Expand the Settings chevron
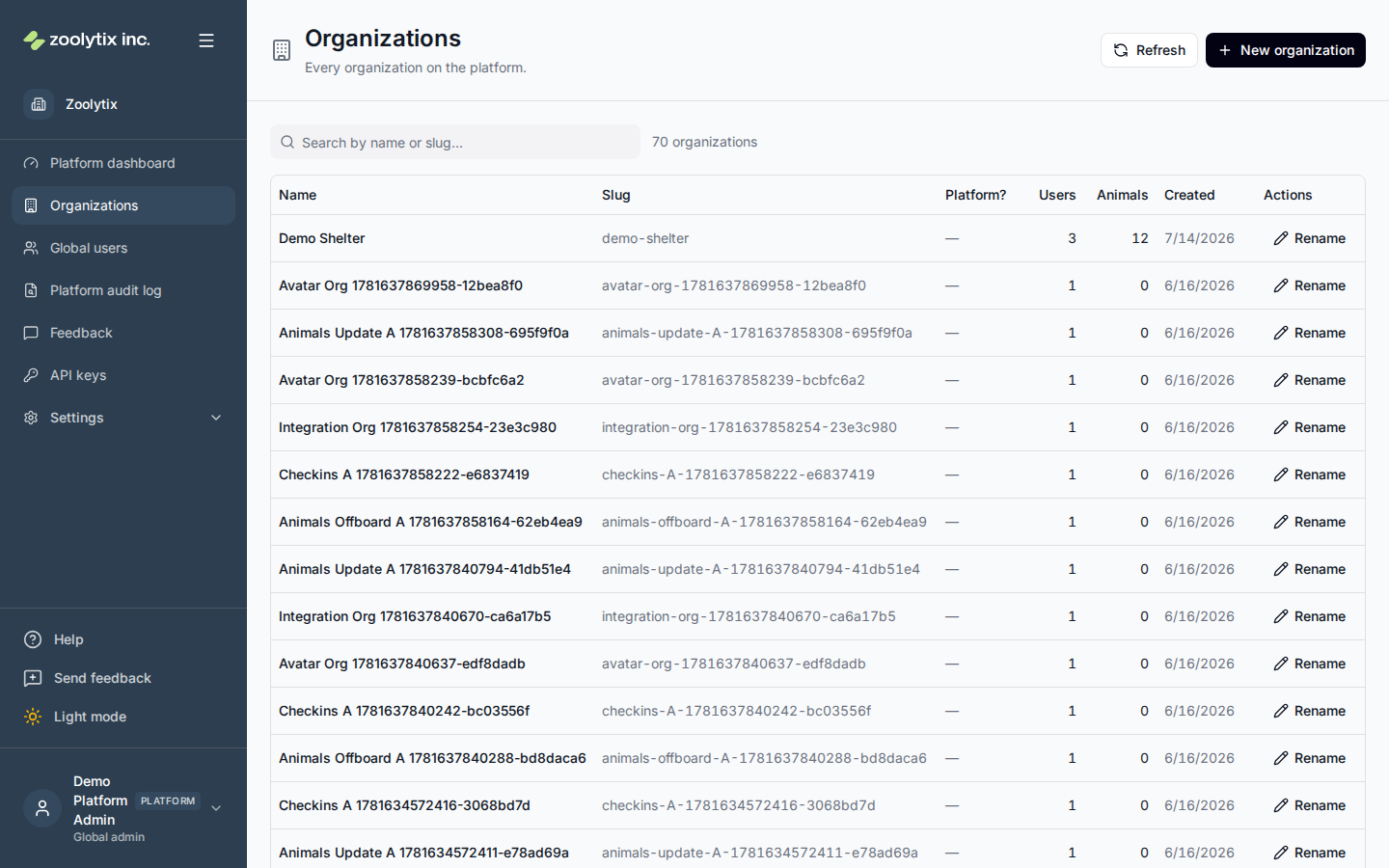 (x=216, y=418)
